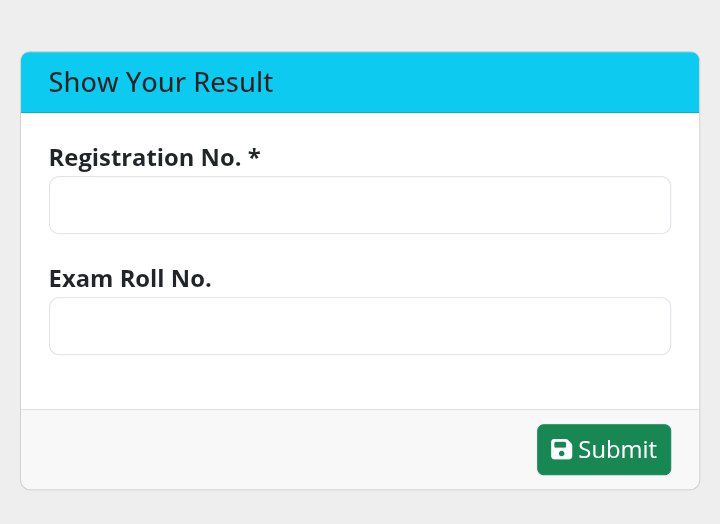Image resolution: width=720 pixels, height=524 pixels.
Task: Click the "Show Your Result" heading
Action: [x=160, y=82]
